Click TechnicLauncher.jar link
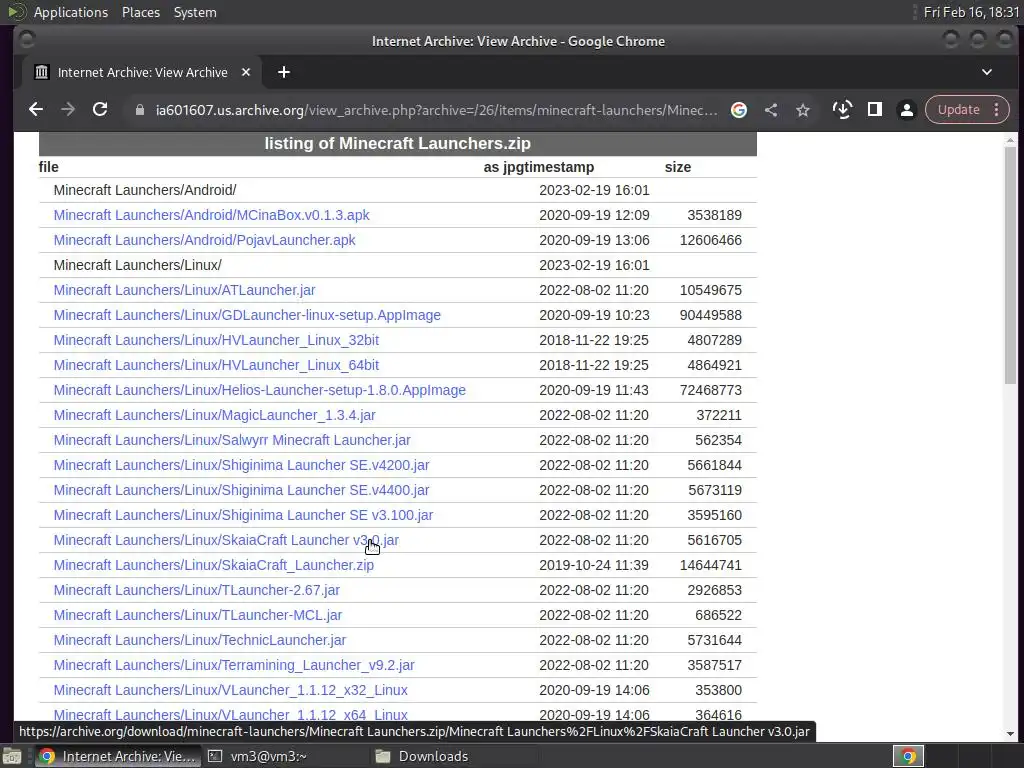This screenshot has height=768, width=1024. click(200, 640)
